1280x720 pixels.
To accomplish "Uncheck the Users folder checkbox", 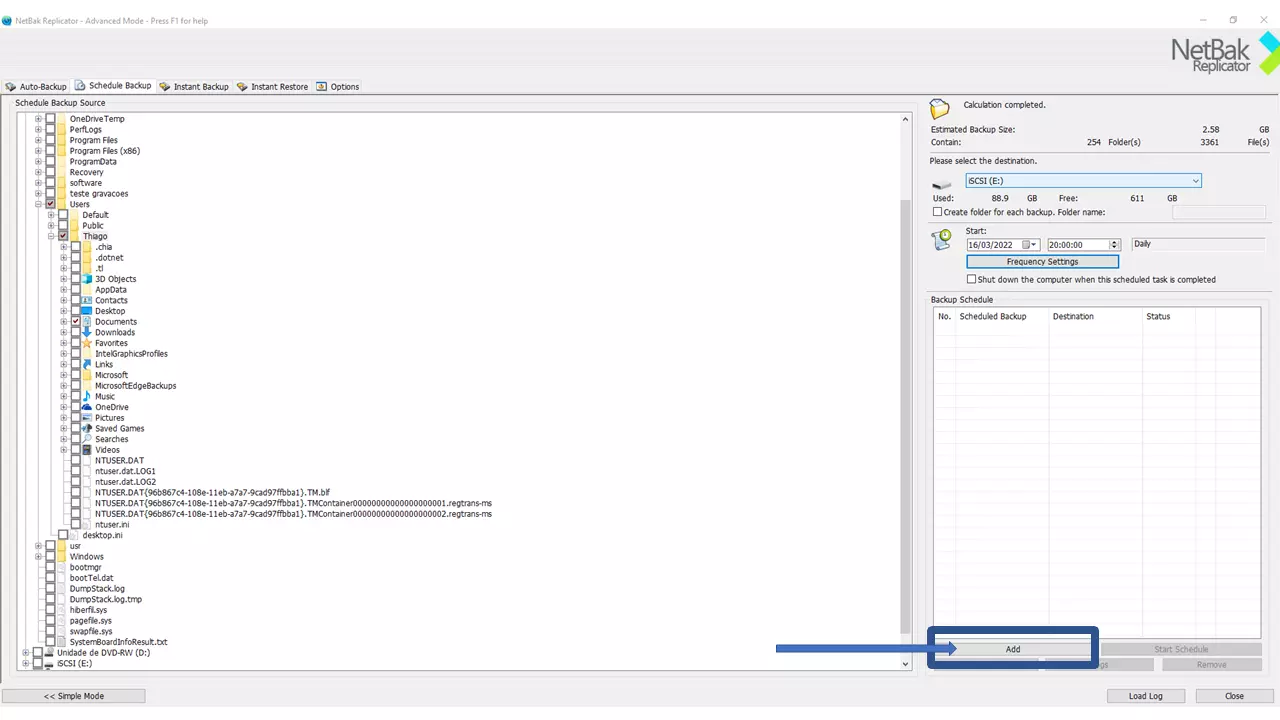I will click(x=50, y=204).
